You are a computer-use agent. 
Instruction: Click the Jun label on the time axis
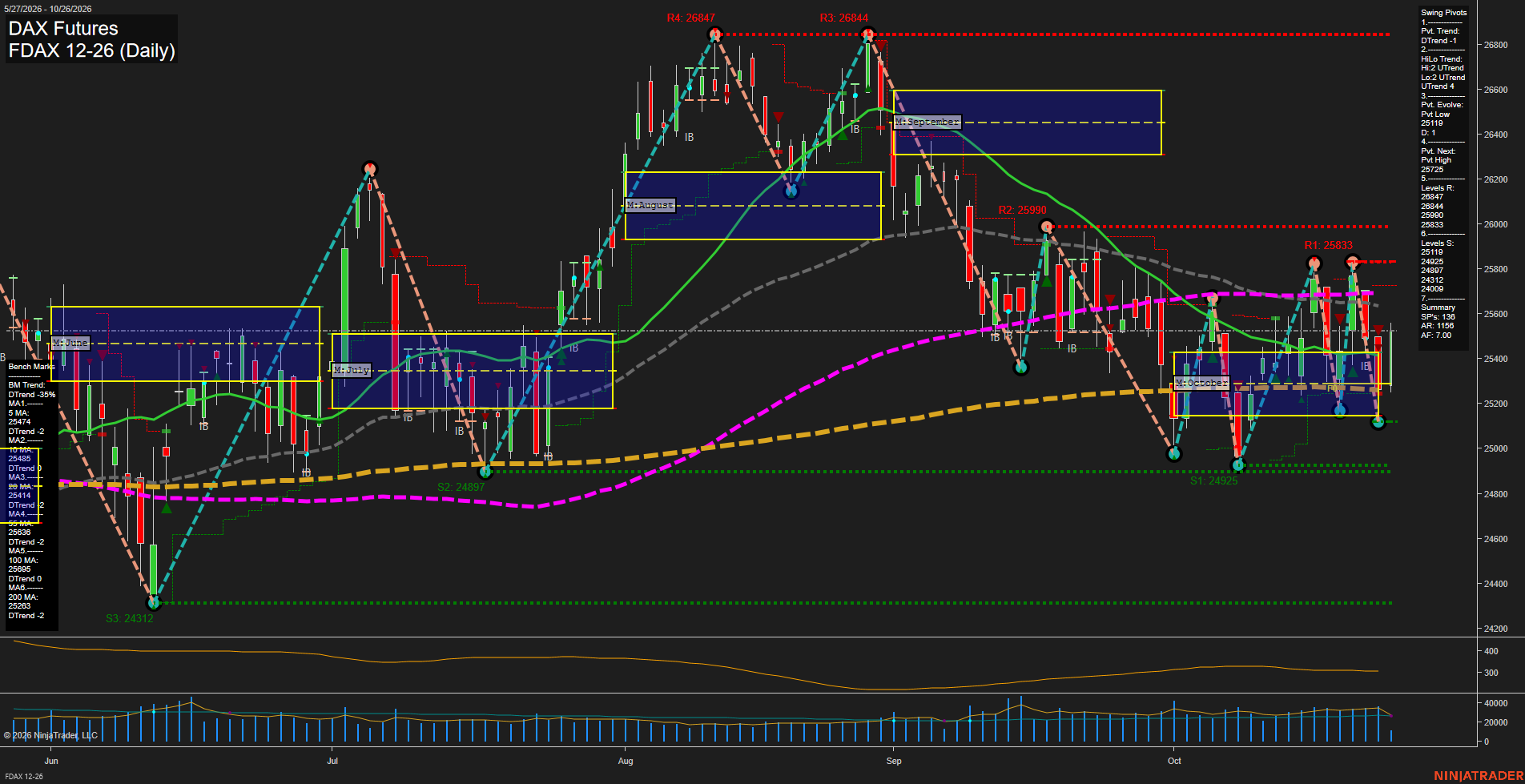click(51, 761)
